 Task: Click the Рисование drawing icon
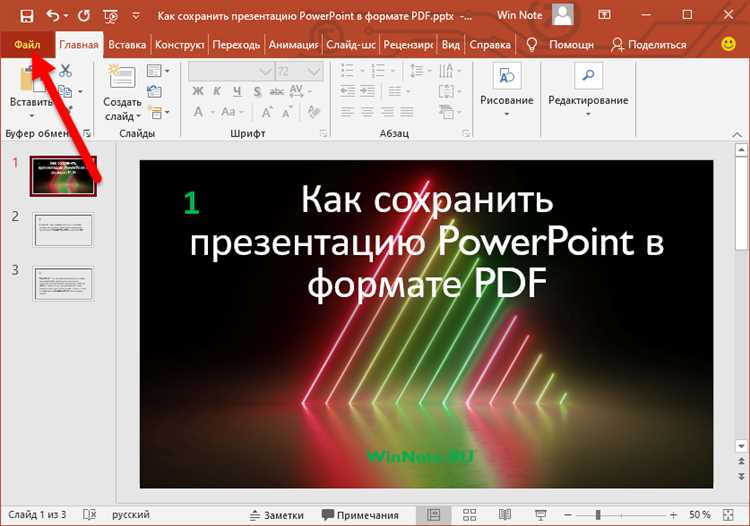(x=506, y=77)
